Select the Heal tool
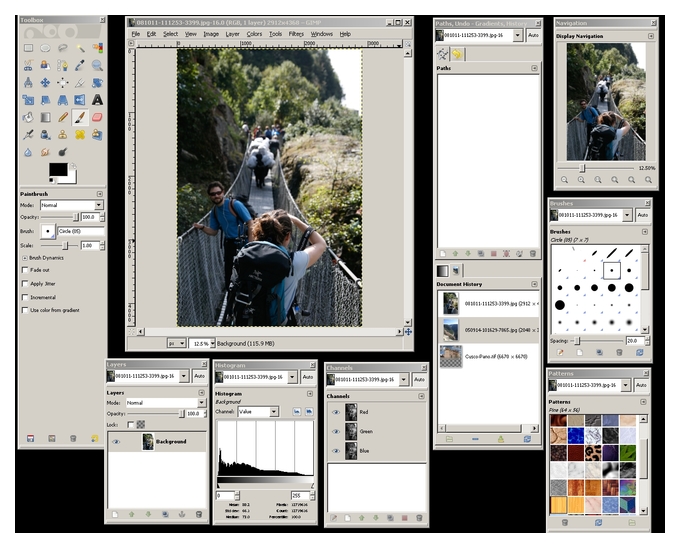This screenshot has width=680, height=548. click(x=80, y=135)
